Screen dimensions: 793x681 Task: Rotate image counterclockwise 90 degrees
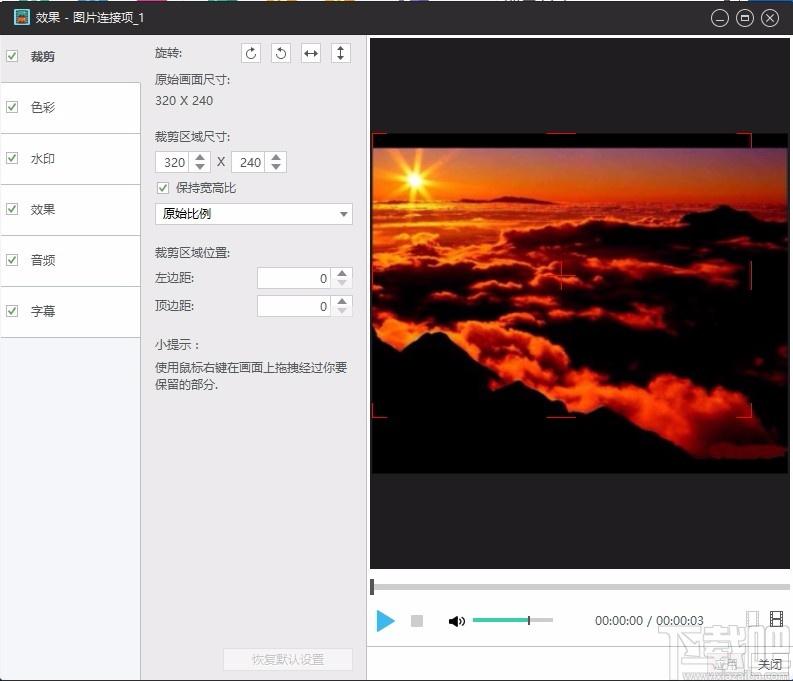(x=281, y=53)
